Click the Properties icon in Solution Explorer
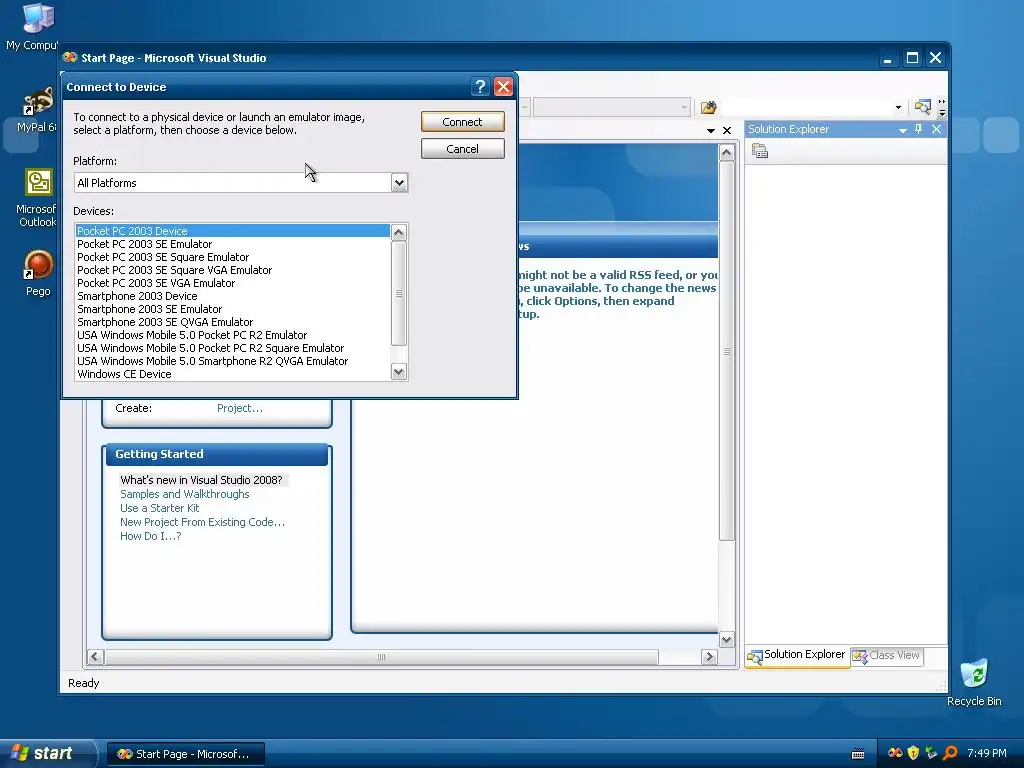Image resolution: width=1024 pixels, height=768 pixels. pyautogui.click(x=760, y=152)
